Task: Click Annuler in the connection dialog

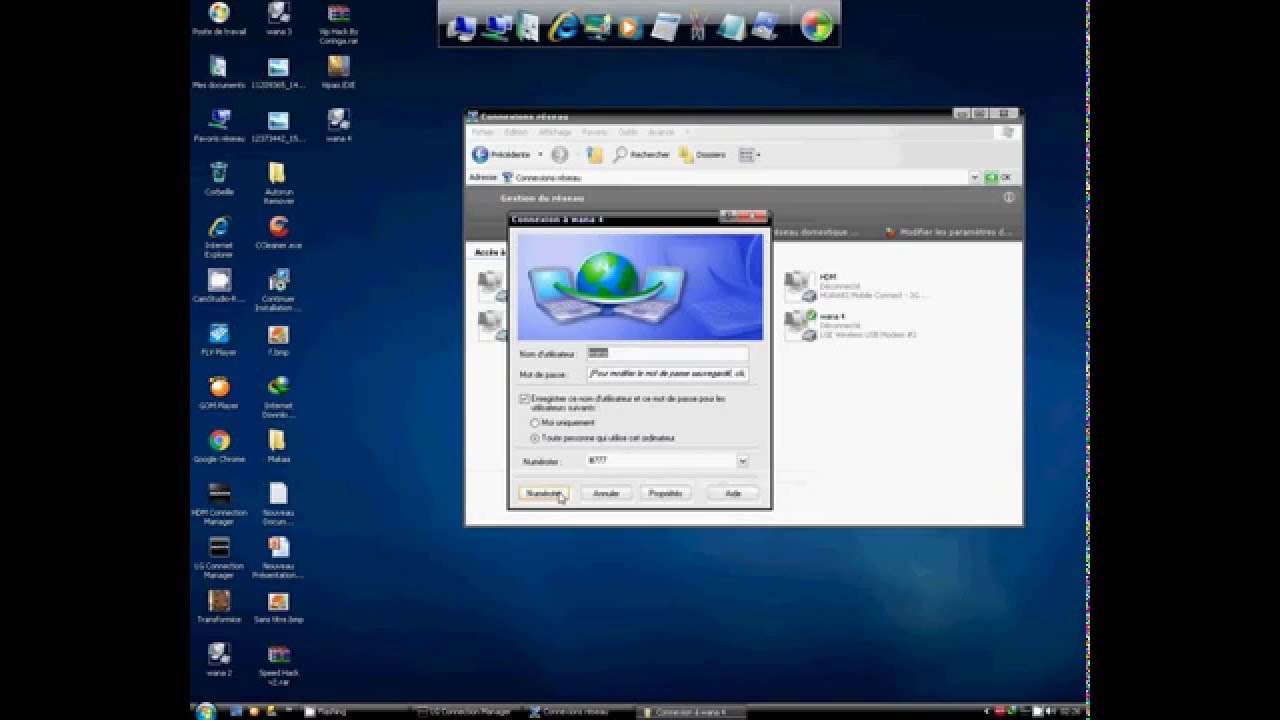Action: coord(606,493)
